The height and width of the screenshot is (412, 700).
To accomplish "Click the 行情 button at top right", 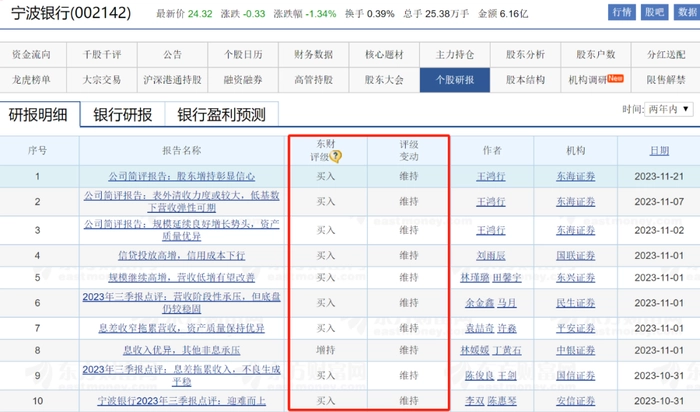I will [621, 12].
